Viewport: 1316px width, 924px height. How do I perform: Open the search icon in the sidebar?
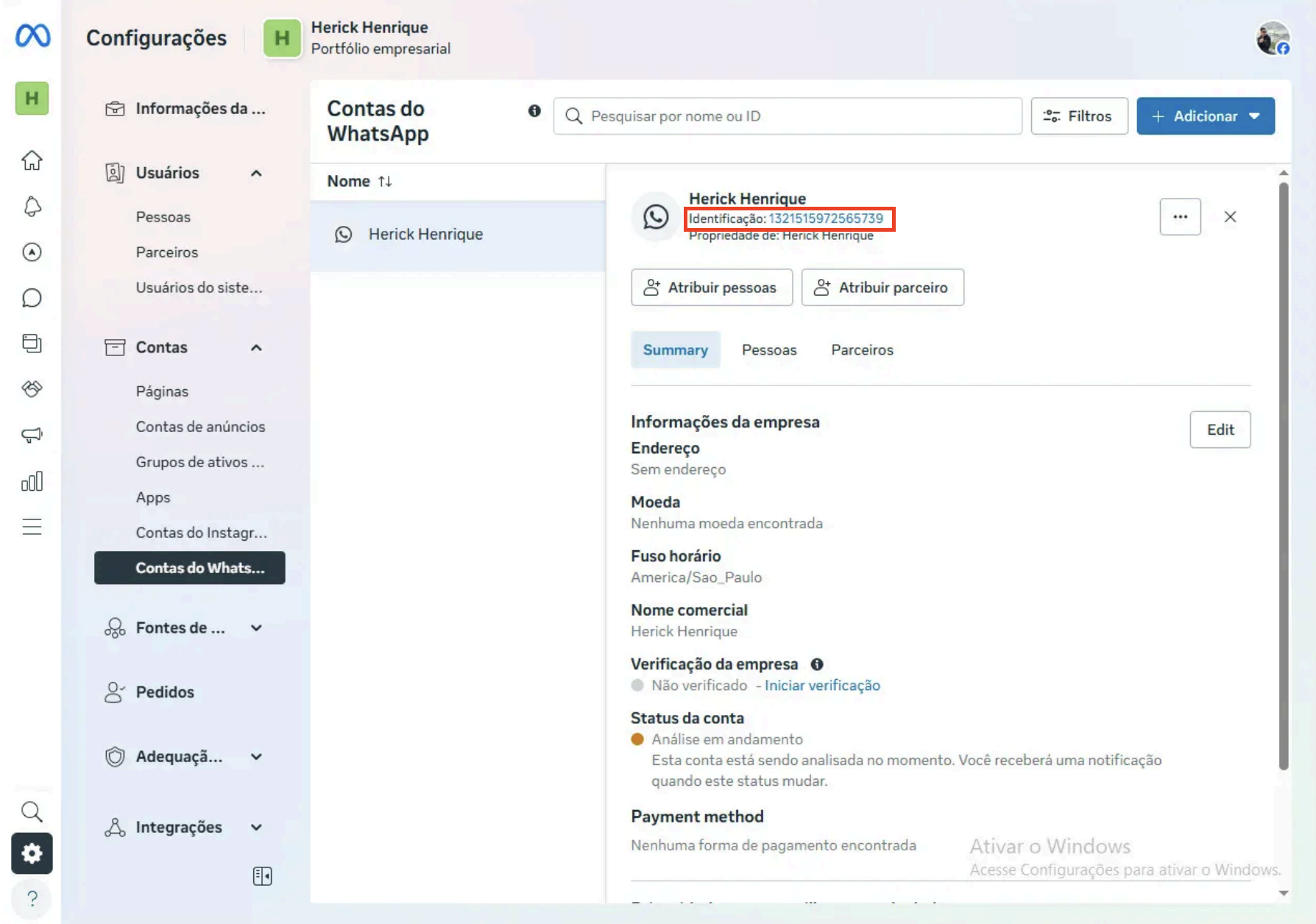pos(32,811)
